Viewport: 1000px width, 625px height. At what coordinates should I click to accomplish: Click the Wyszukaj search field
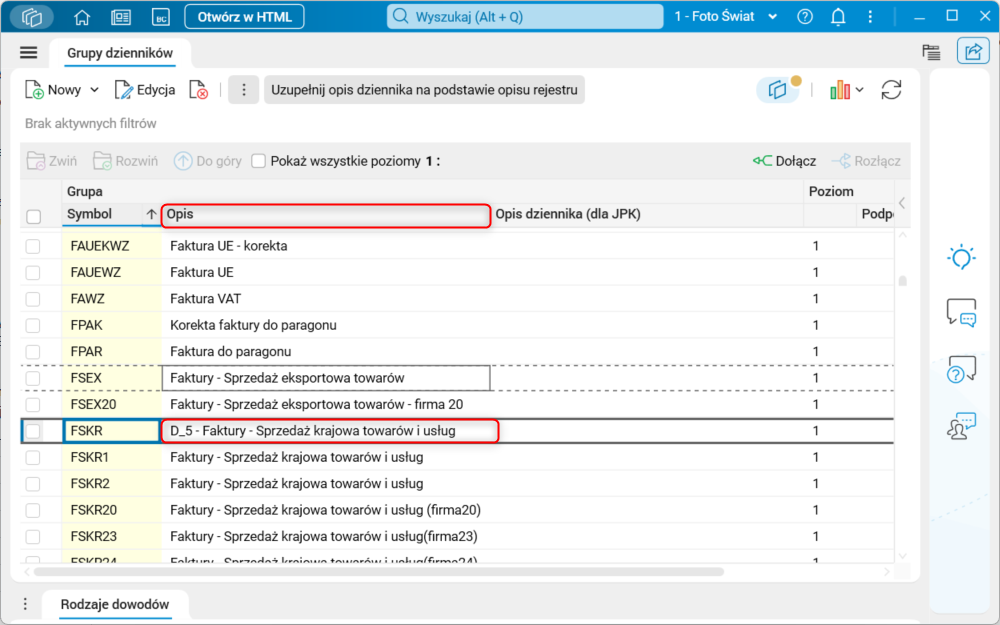525,17
